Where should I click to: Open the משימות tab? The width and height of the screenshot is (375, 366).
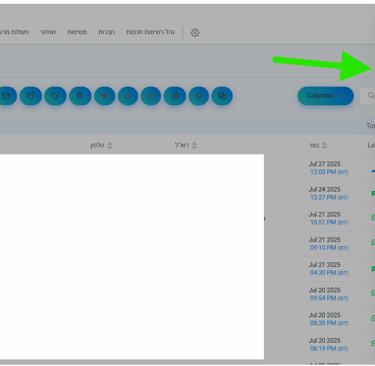(77, 32)
